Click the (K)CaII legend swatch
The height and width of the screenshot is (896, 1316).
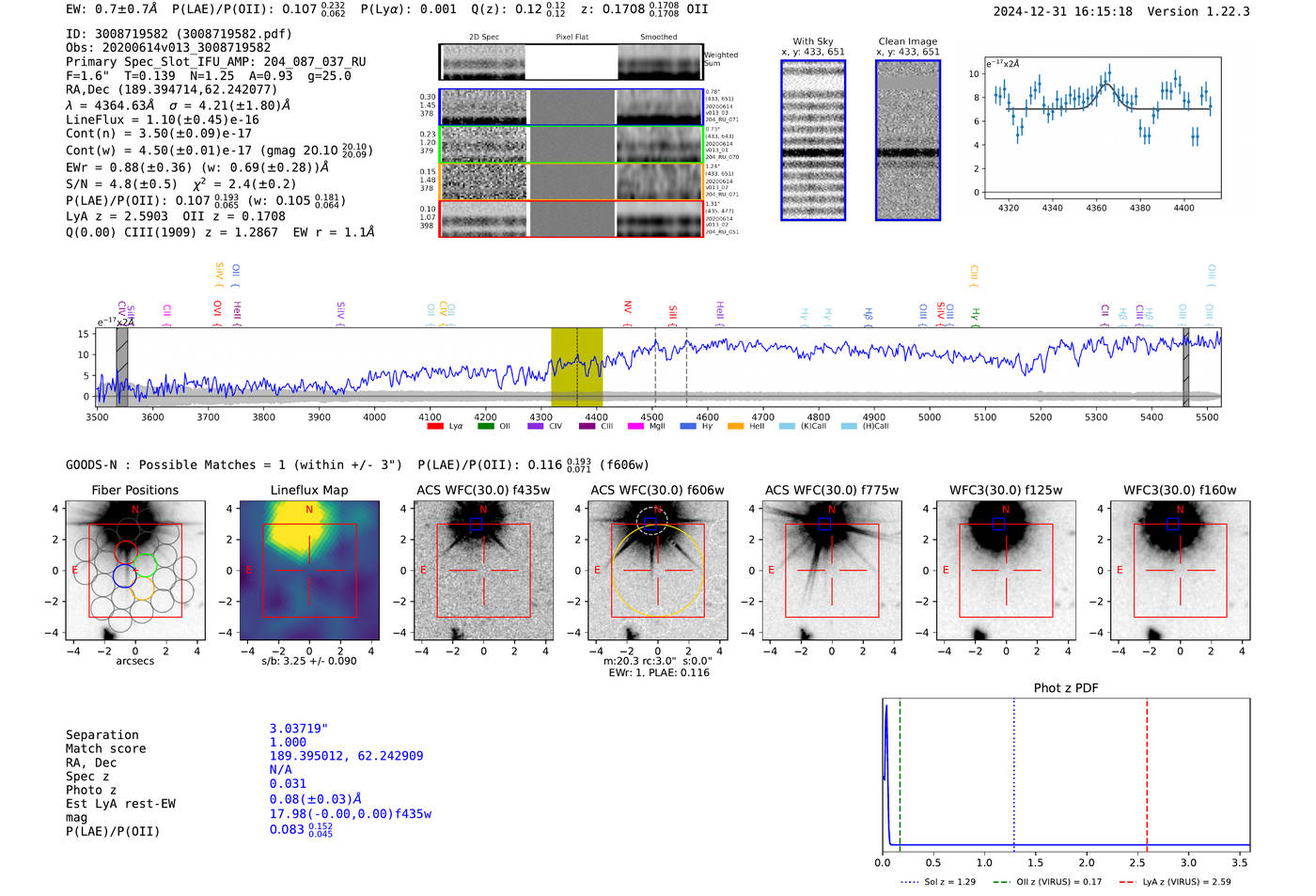coord(787,426)
